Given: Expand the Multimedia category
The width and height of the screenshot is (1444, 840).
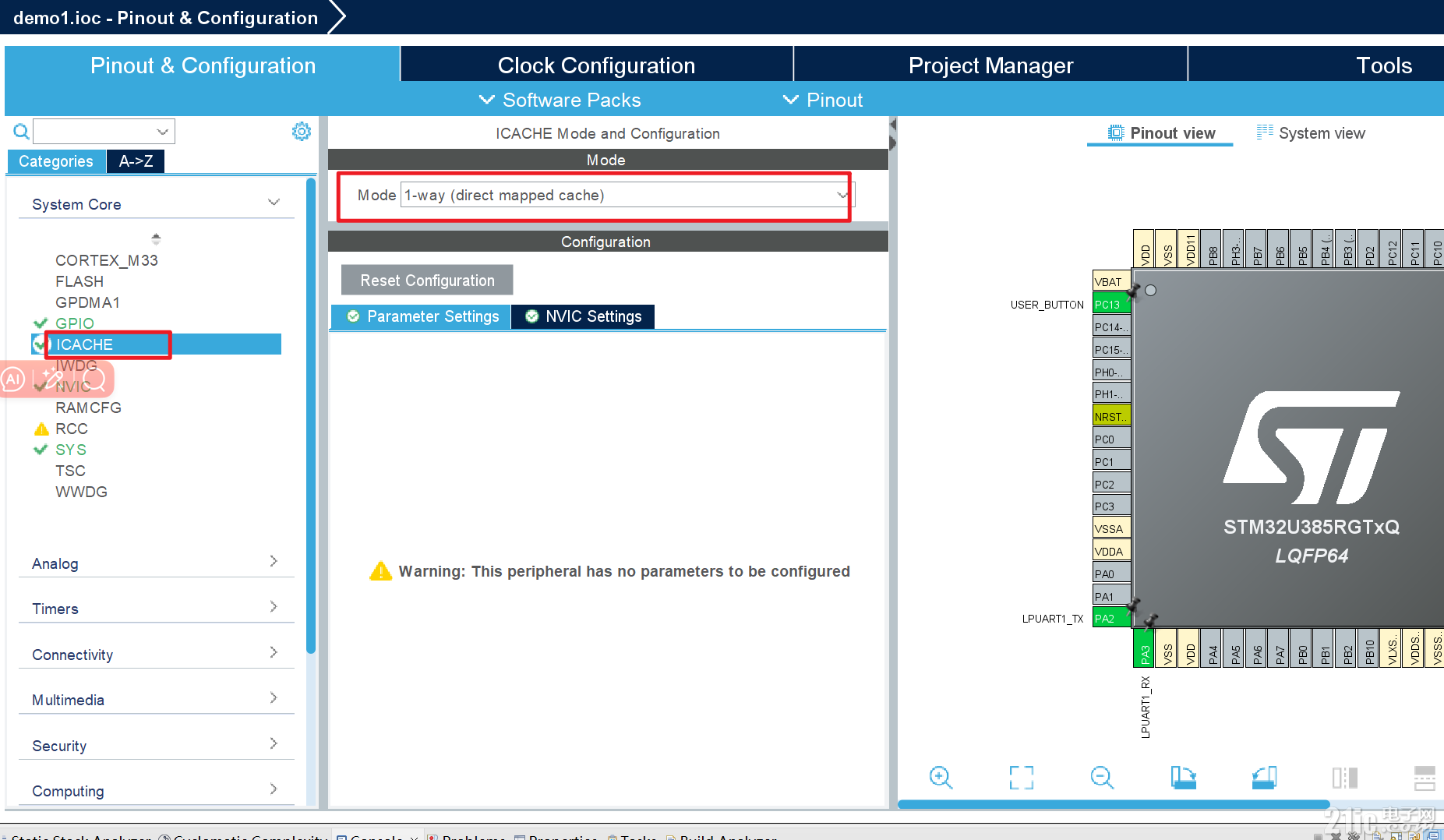Looking at the screenshot, I should point(274,697).
